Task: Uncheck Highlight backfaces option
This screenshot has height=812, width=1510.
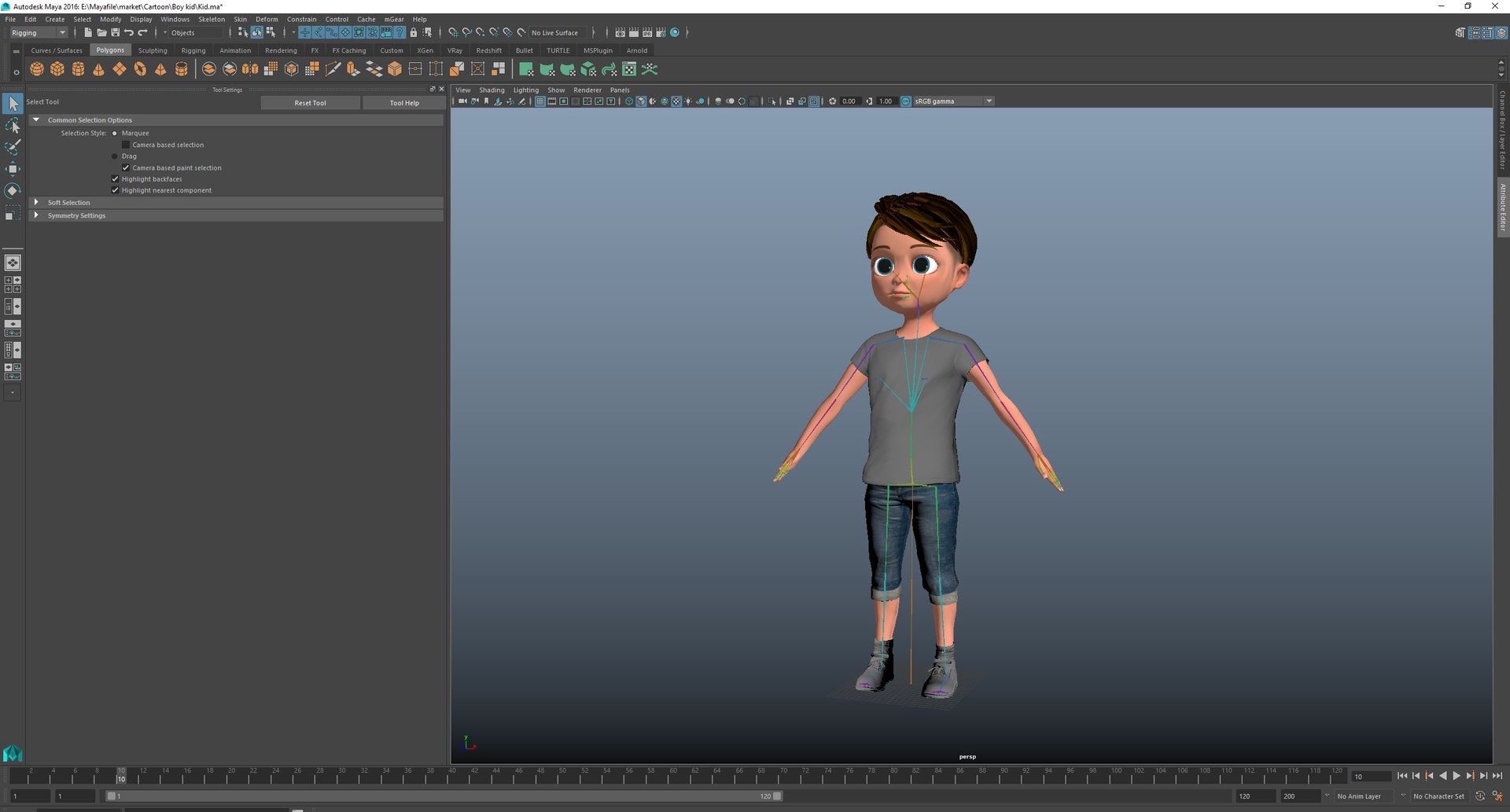Action: click(x=115, y=179)
